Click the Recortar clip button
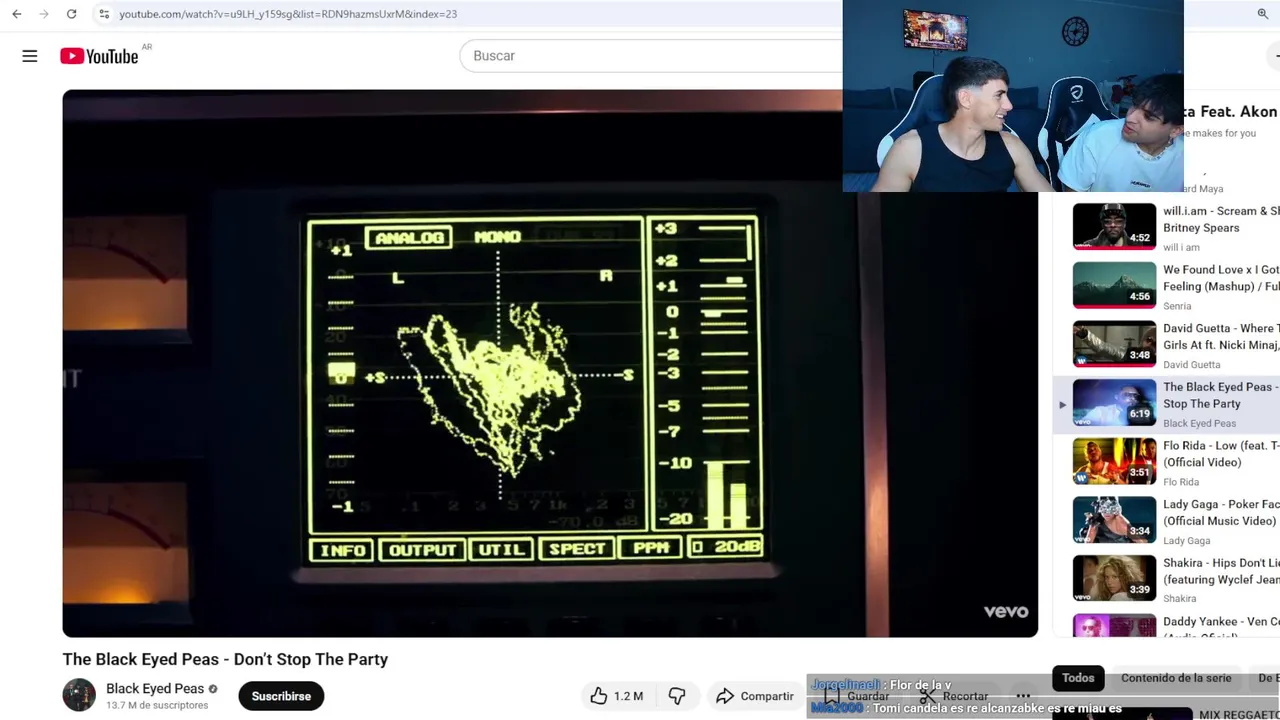This screenshot has height=720, width=1280. (954, 696)
